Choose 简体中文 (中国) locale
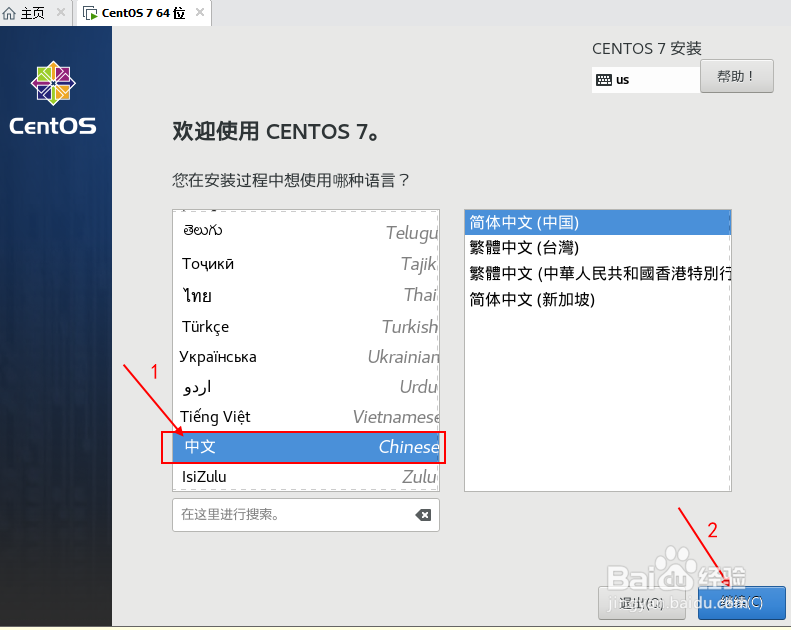The height and width of the screenshot is (630, 791). [x=597, y=222]
